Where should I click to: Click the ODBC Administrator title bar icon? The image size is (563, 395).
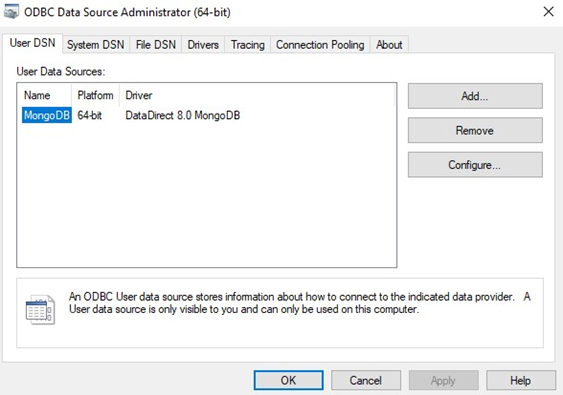coord(10,12)
